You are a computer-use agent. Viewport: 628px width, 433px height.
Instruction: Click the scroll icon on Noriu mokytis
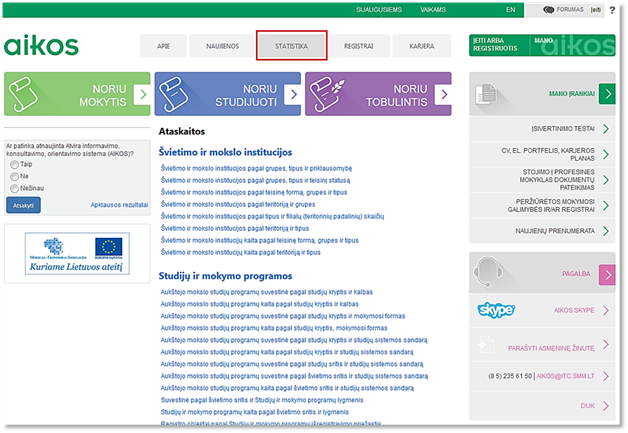pos(23,94)
